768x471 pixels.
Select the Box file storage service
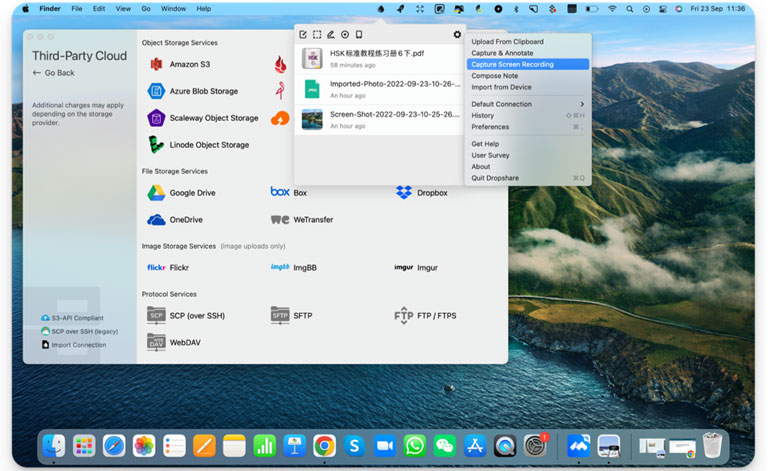[x=288, y=193]
